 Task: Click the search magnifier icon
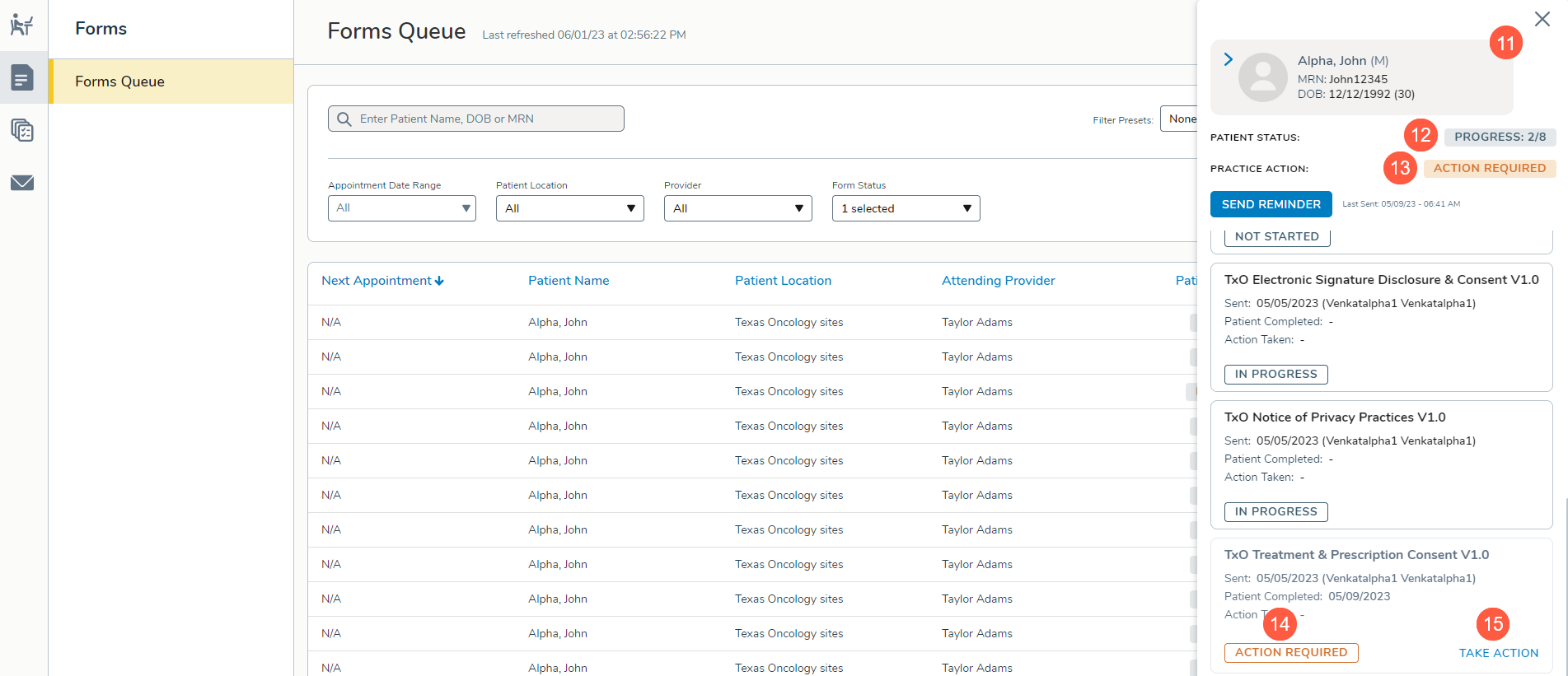[344, 119]
